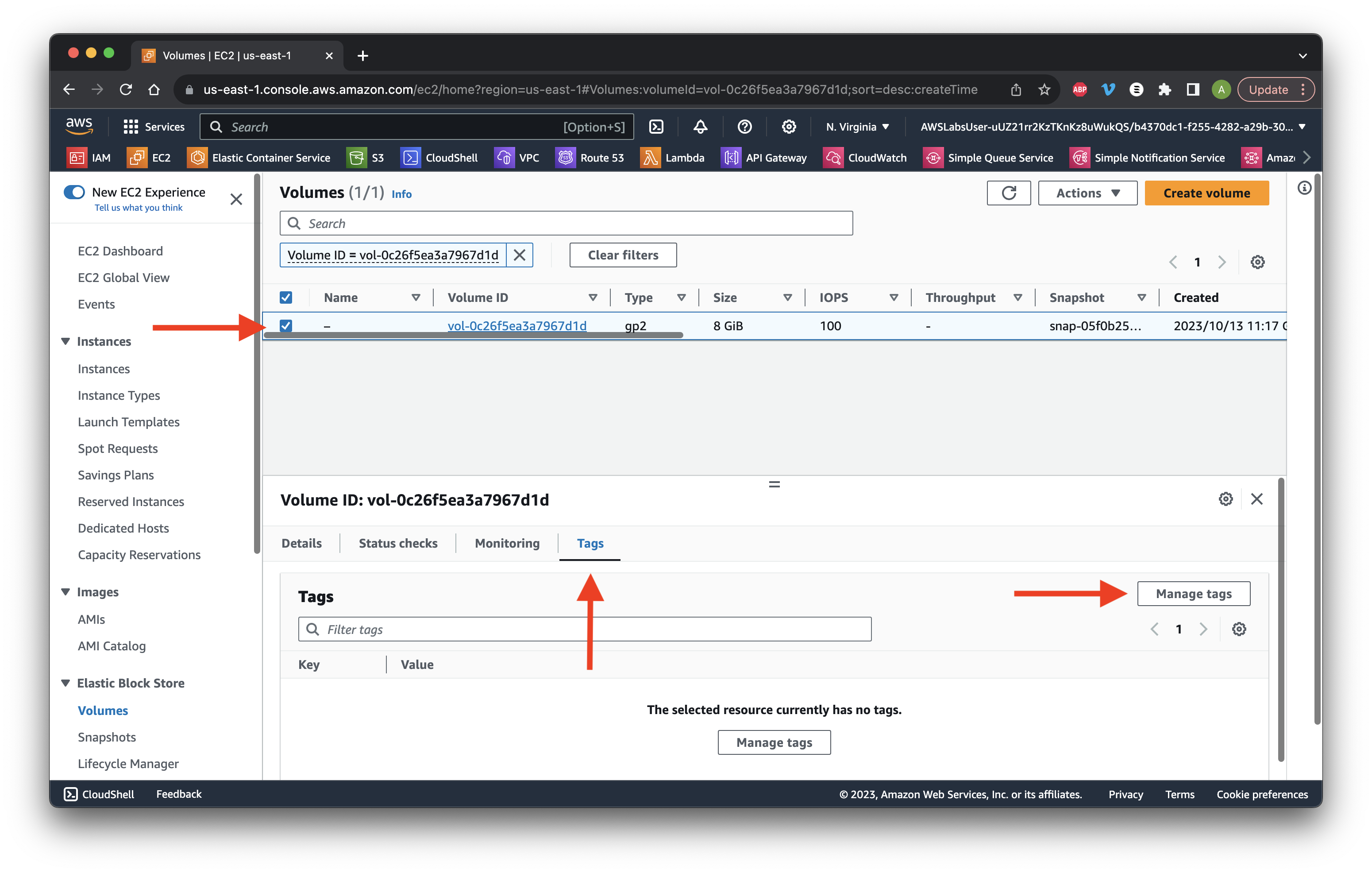Viewport: 1372px width, 873px height.
Task: Open the AWS header settings gear
Action: [789, 127]
